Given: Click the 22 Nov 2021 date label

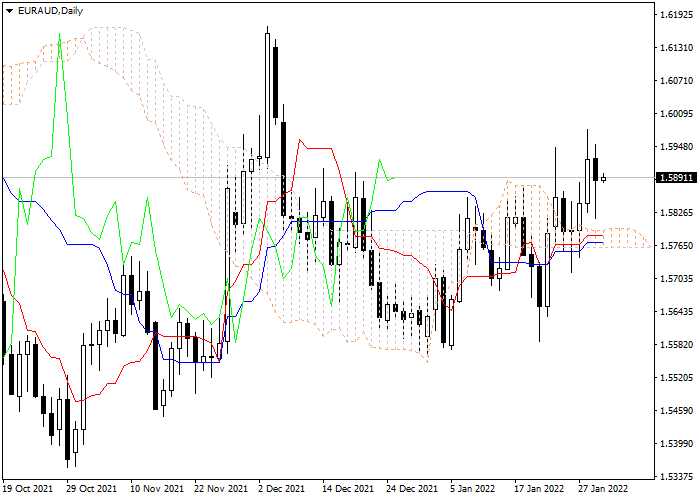Looking at the screenshot, I should point(221,489).
